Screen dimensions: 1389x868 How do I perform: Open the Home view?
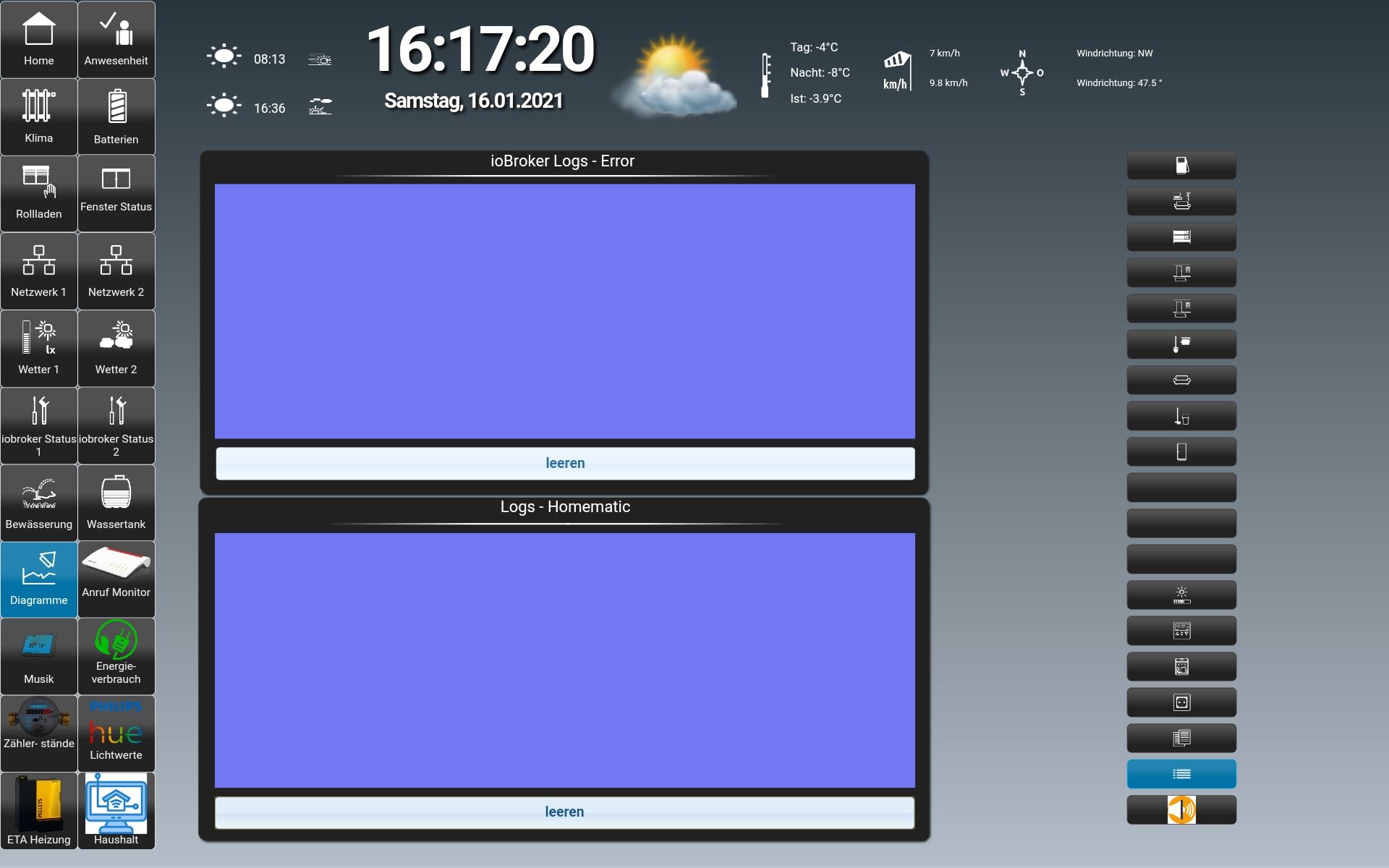(39, 40)
